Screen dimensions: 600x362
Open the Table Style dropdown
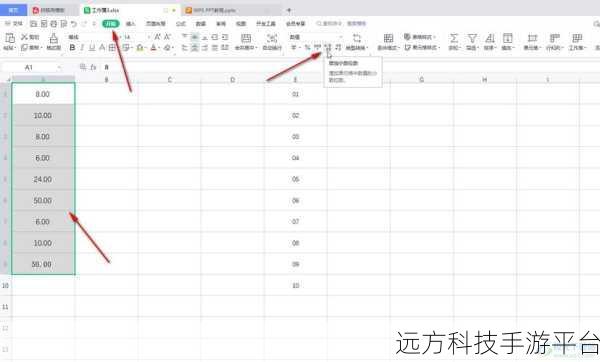click(x=421, y=37)
